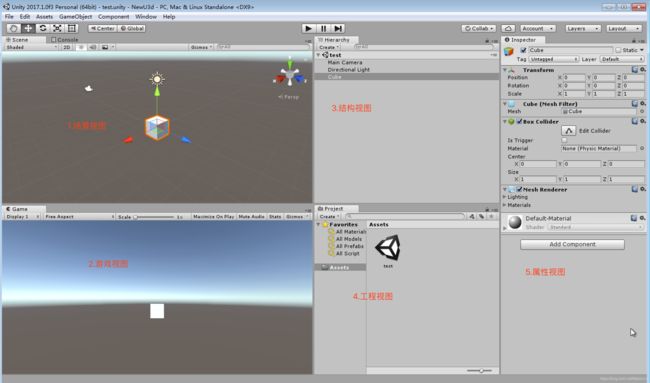Select the Rotate tool
The image size is (650, 383).
click(42, 28)
